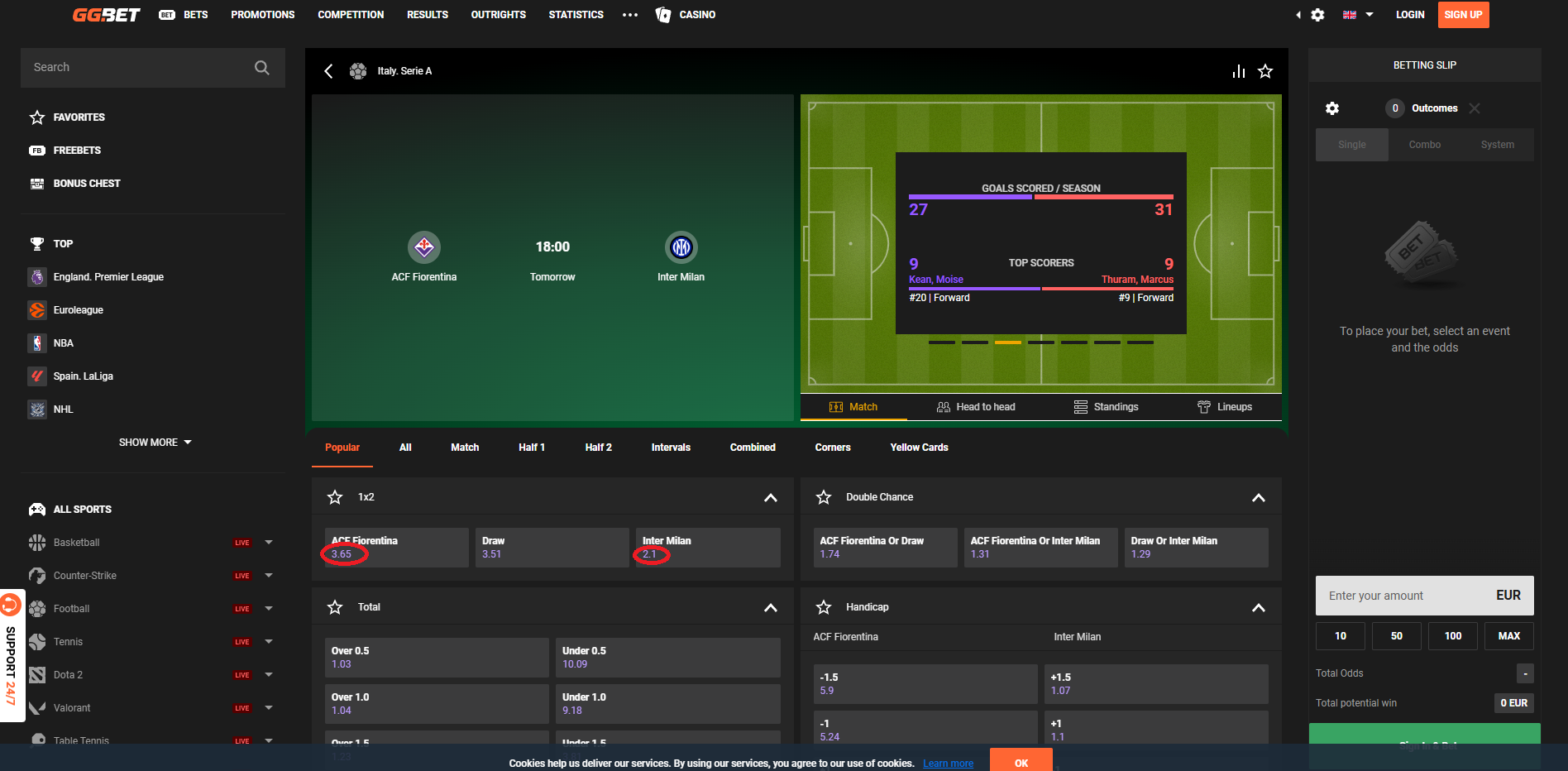Switch to the Corners tab

(x=833, y=448)
